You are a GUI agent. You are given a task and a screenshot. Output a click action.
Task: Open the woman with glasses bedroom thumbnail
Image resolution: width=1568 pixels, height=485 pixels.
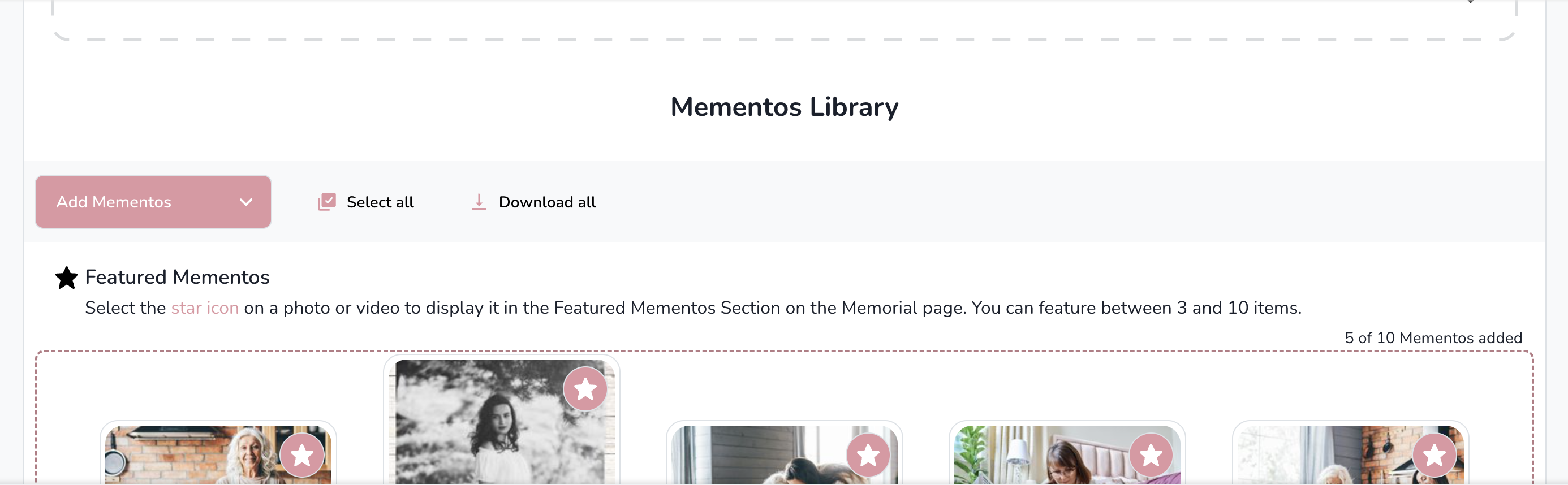(x=1067, y=454)
